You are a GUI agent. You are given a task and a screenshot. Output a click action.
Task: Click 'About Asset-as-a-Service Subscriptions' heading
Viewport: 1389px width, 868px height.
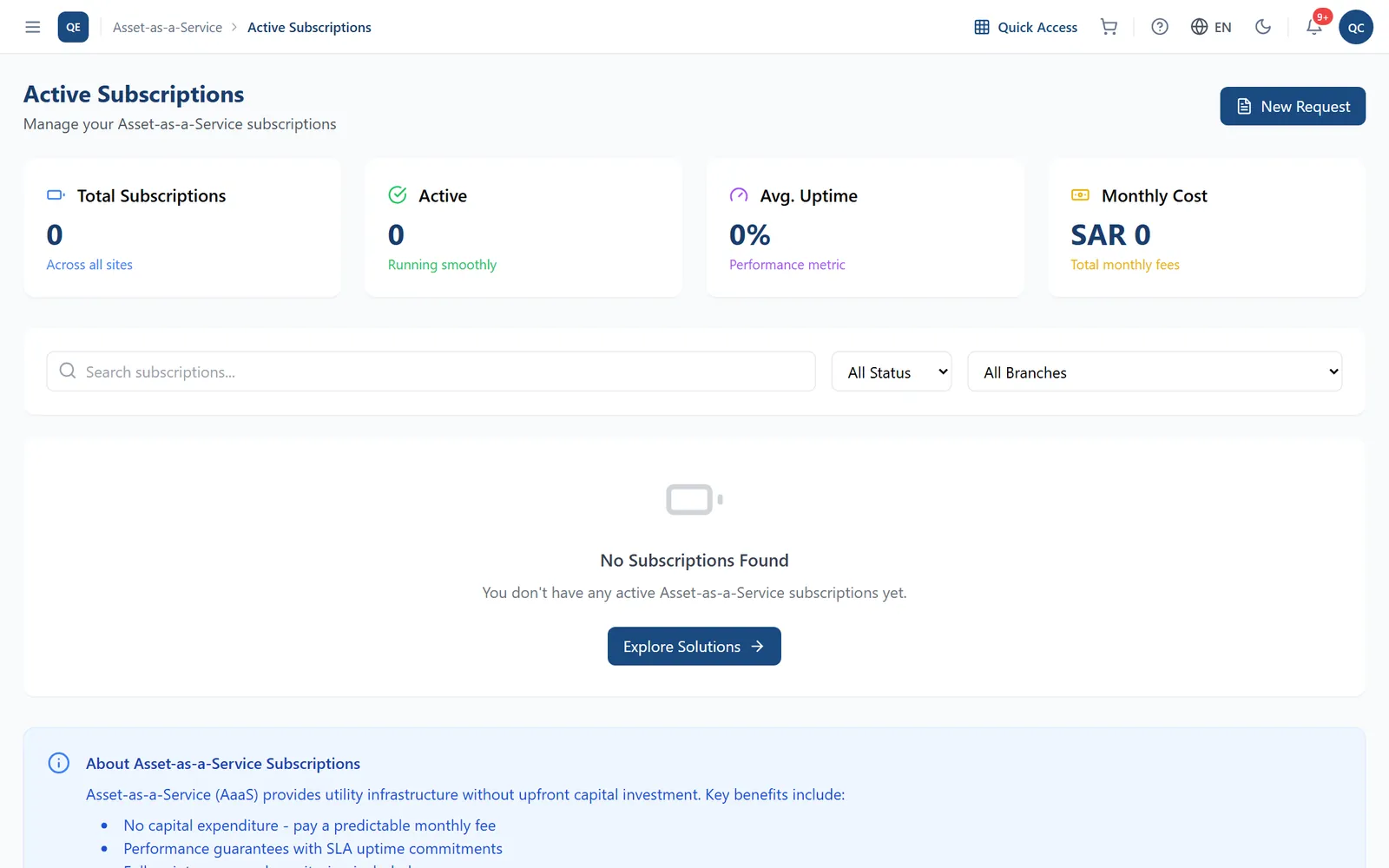[x=223, y=764]
